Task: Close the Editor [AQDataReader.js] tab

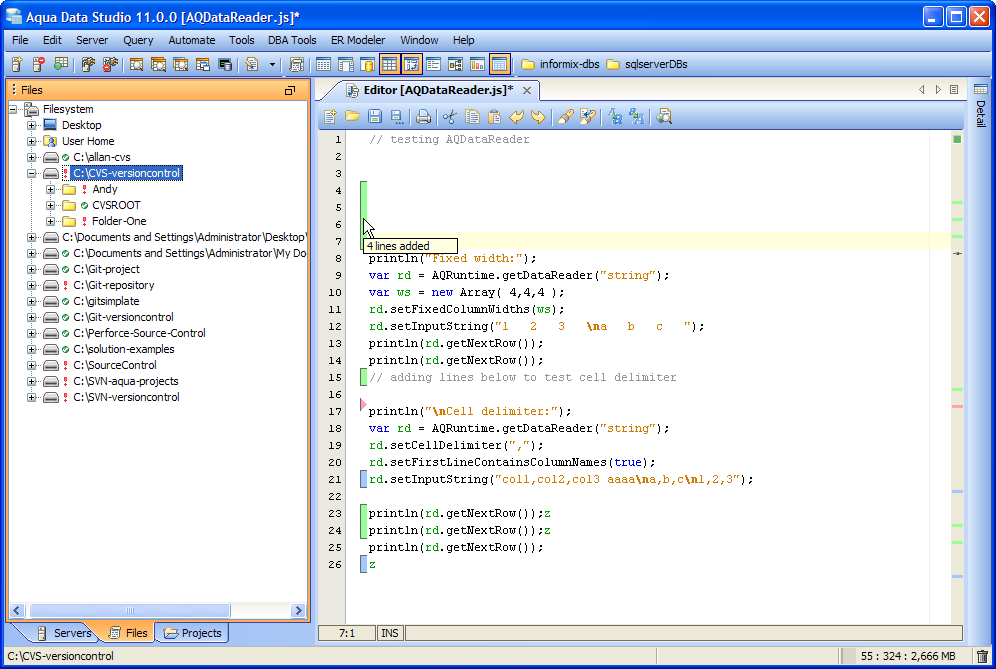Action: tap(527, 90)
